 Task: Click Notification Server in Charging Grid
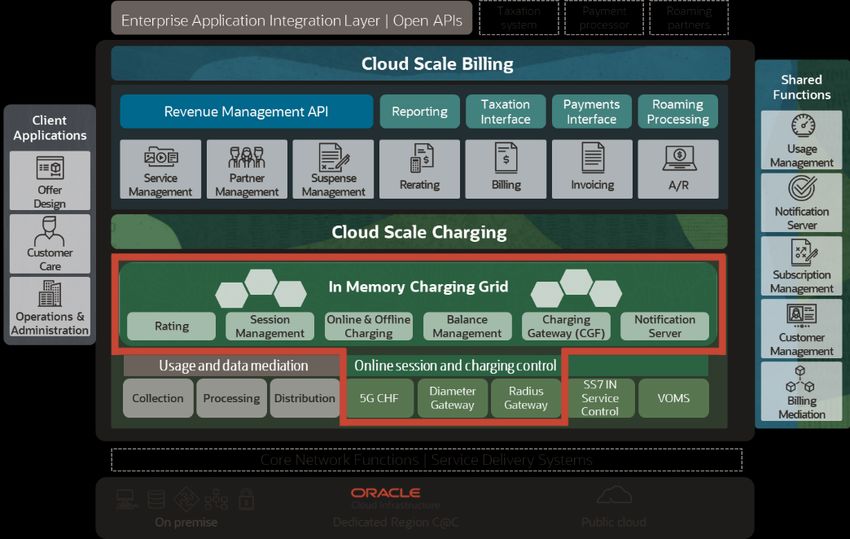click(665, 326)
